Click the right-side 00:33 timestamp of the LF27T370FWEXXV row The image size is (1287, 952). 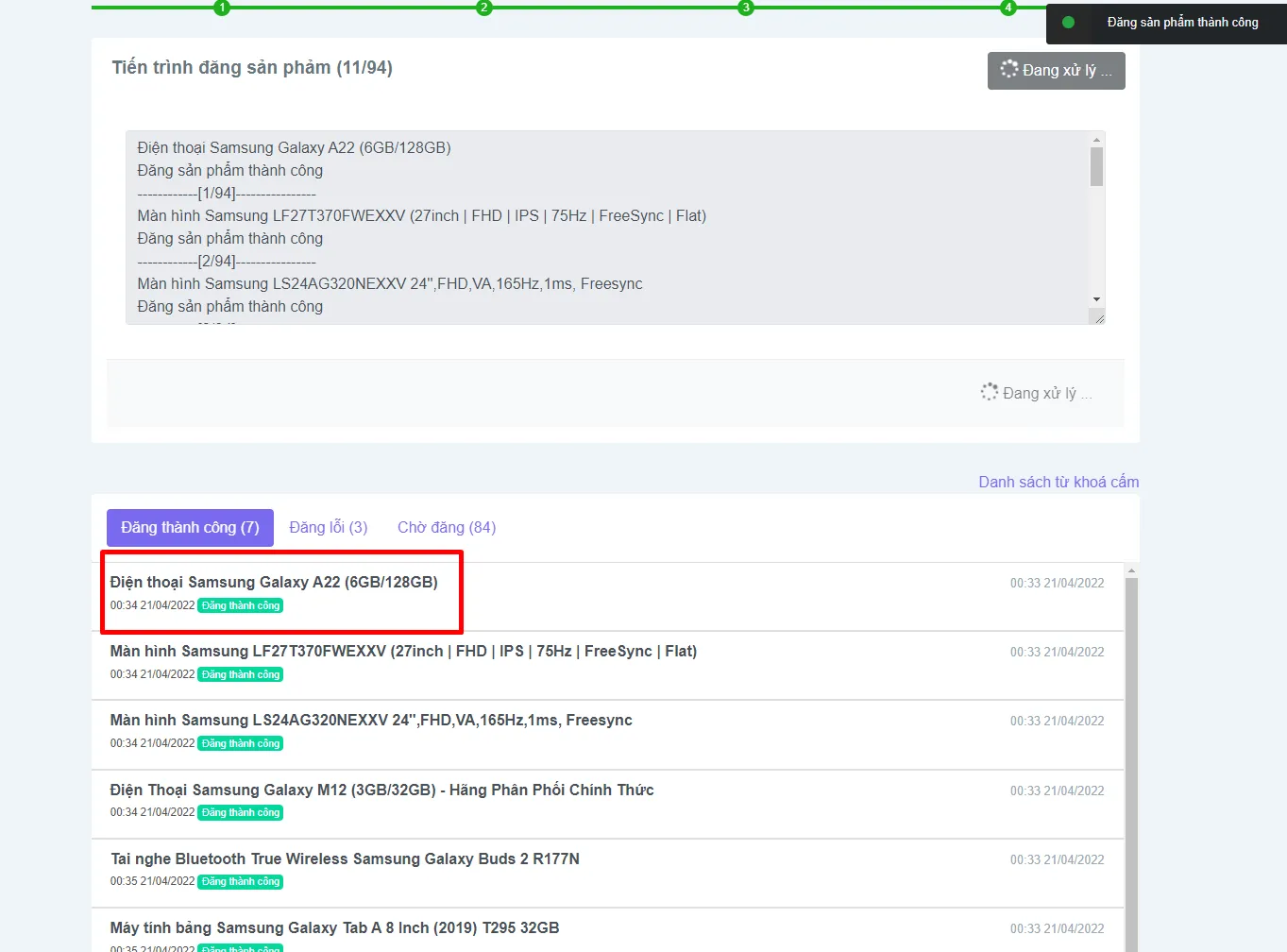coord(1057,653)
